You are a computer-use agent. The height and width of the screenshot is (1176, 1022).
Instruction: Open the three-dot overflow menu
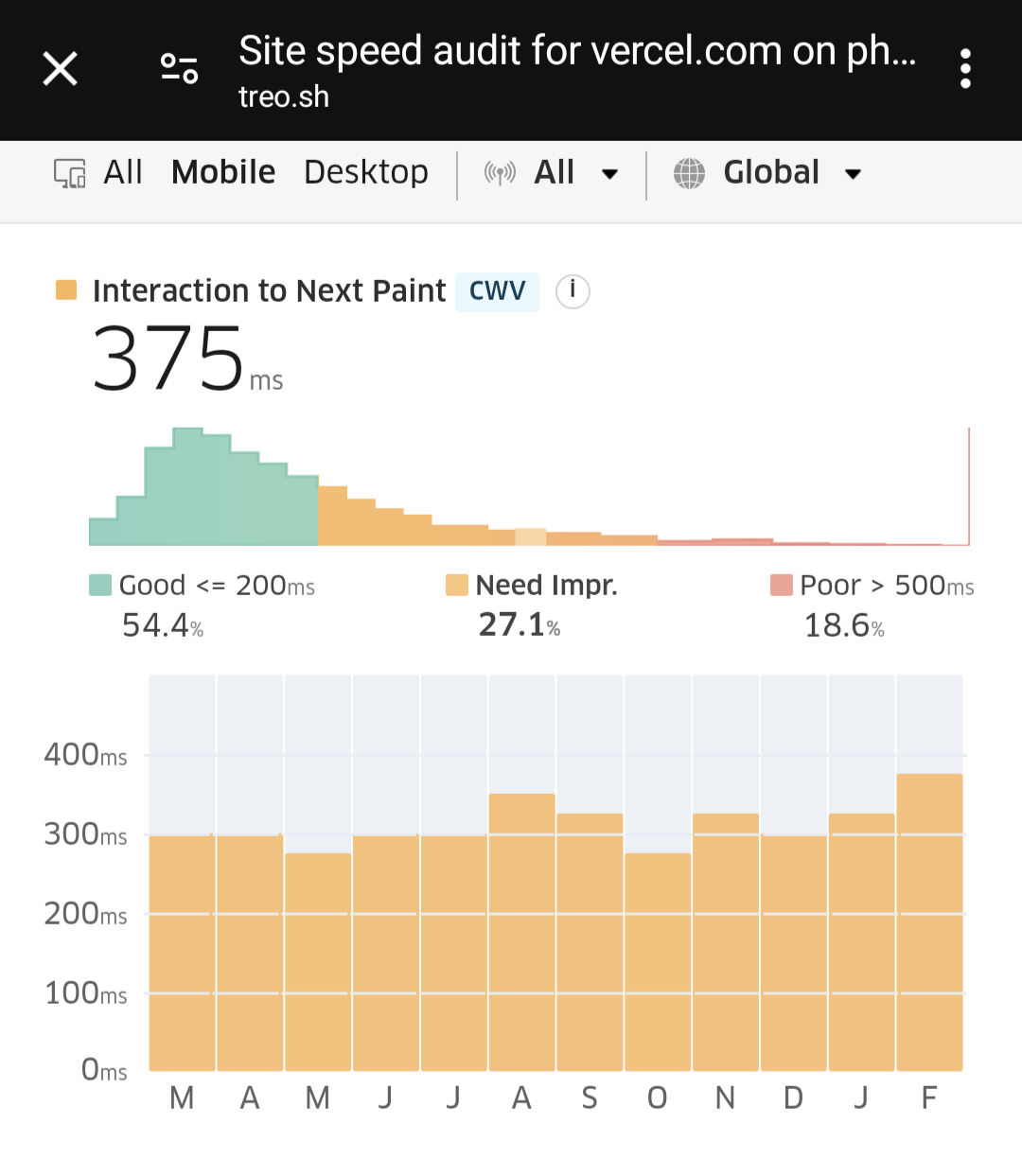coord(965,69)
